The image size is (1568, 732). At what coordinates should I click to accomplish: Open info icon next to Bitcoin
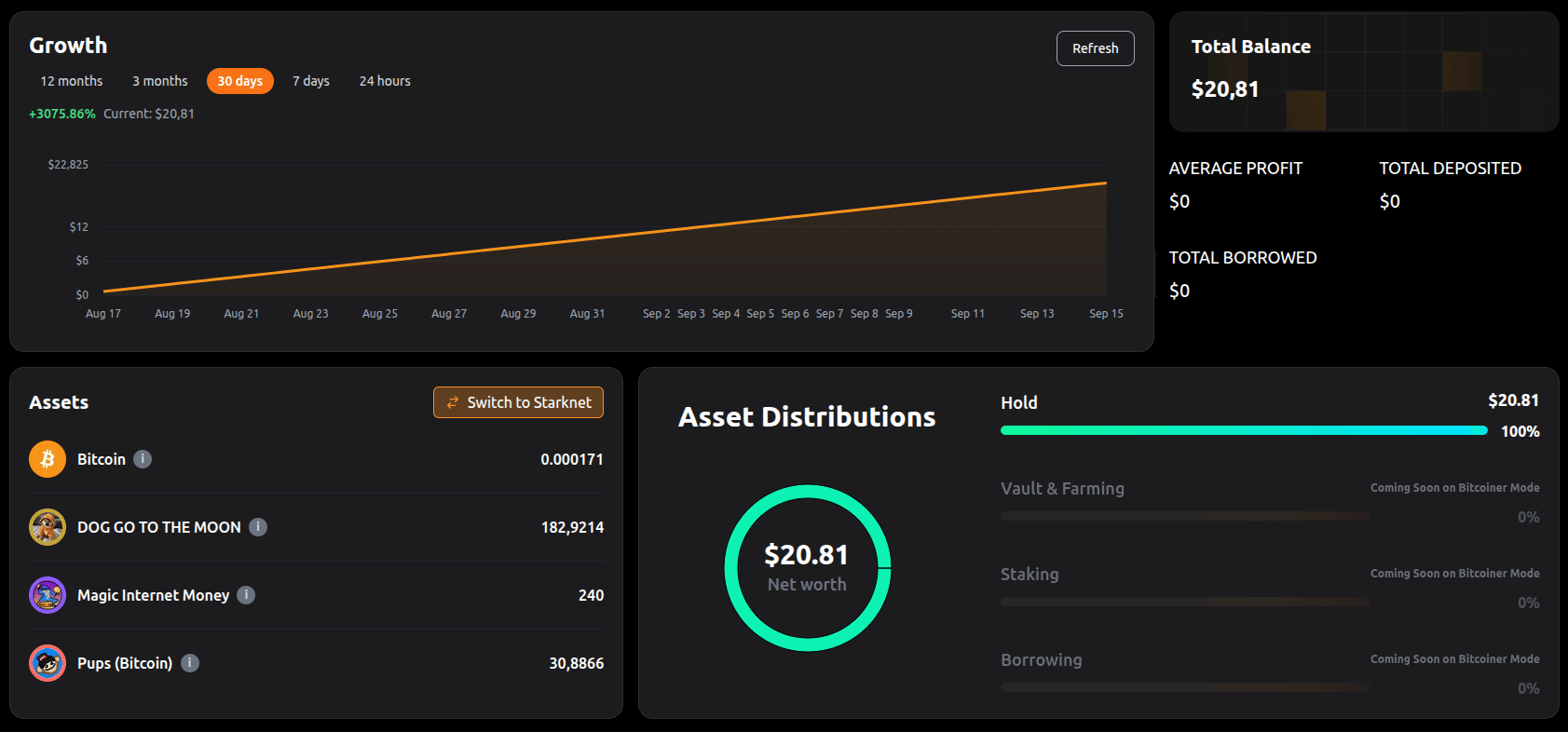143,459
